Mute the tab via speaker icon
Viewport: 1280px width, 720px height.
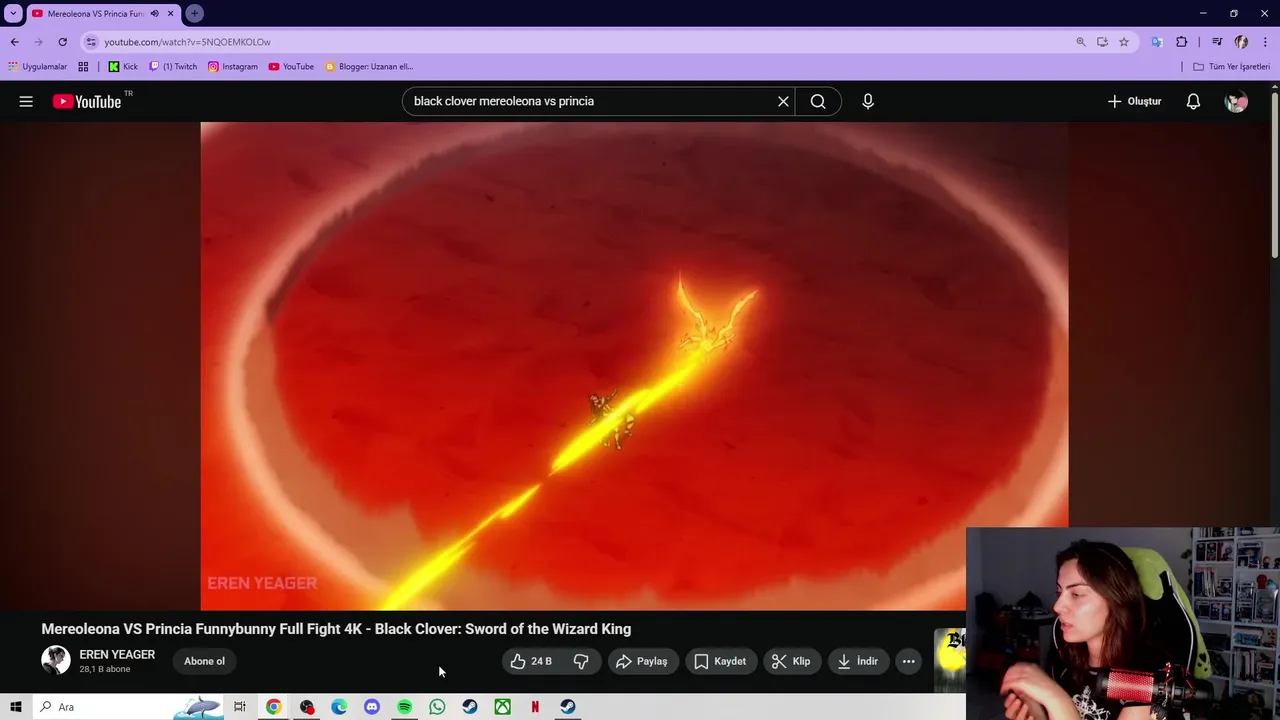pyautogui.click(x=154, y=14)
